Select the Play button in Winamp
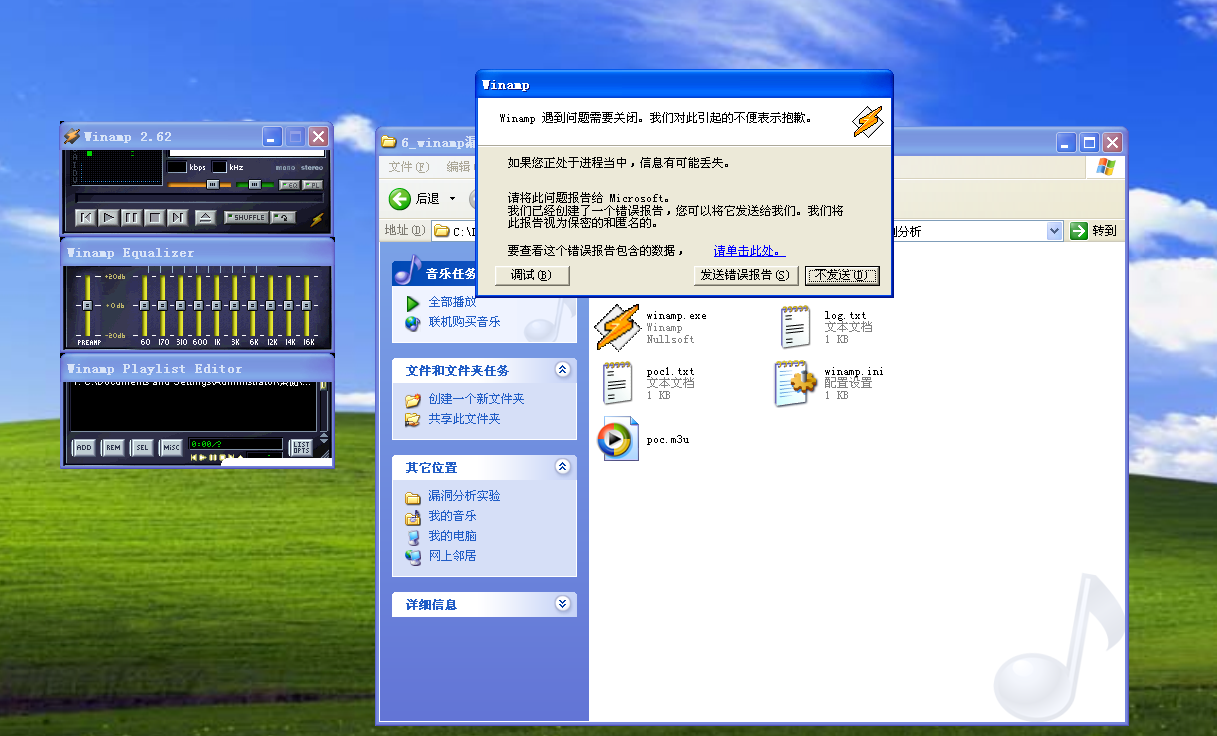Screen dimensions: 1217x736 109,217
